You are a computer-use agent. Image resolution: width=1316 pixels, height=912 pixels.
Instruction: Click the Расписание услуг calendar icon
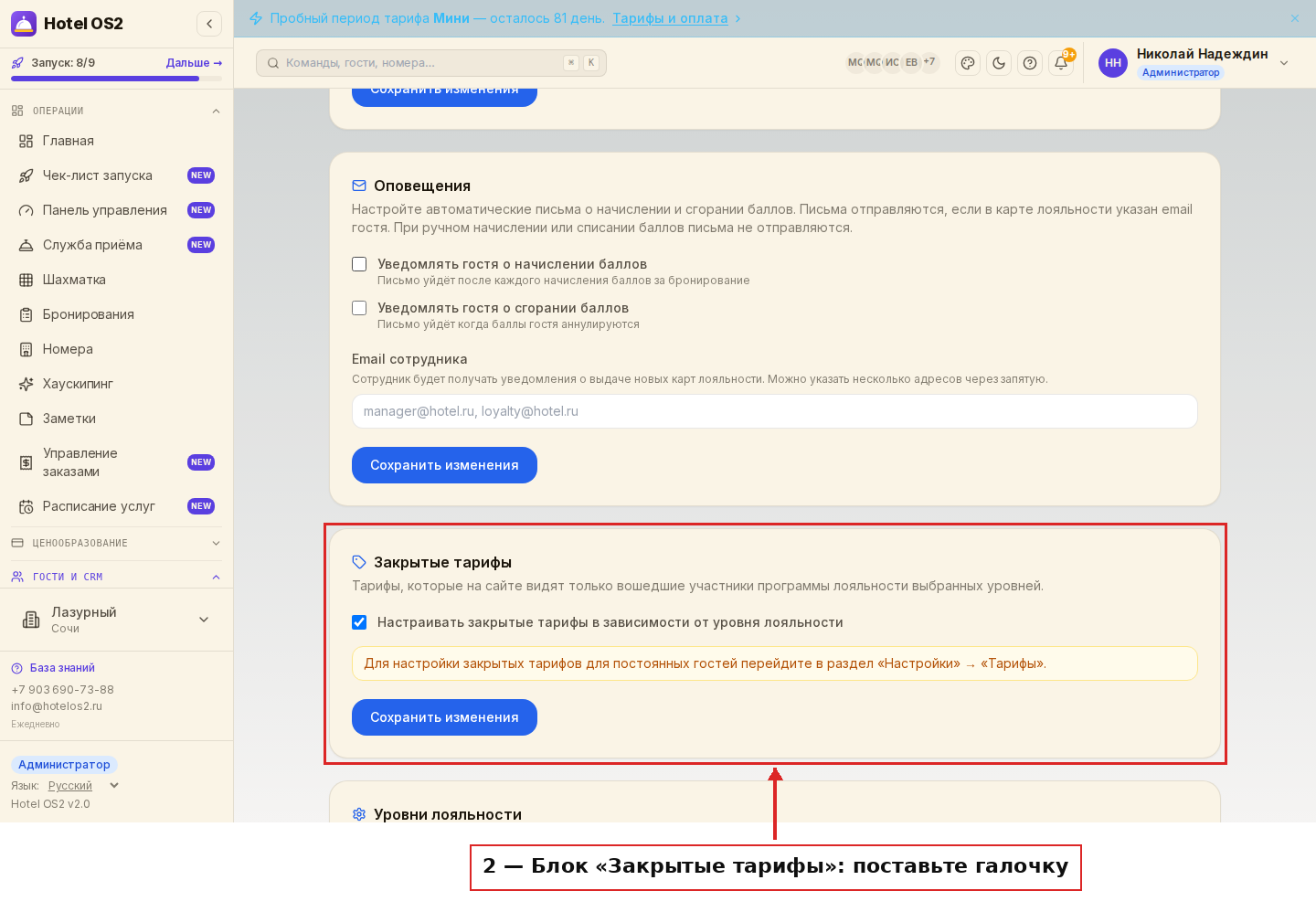point(27,506)
